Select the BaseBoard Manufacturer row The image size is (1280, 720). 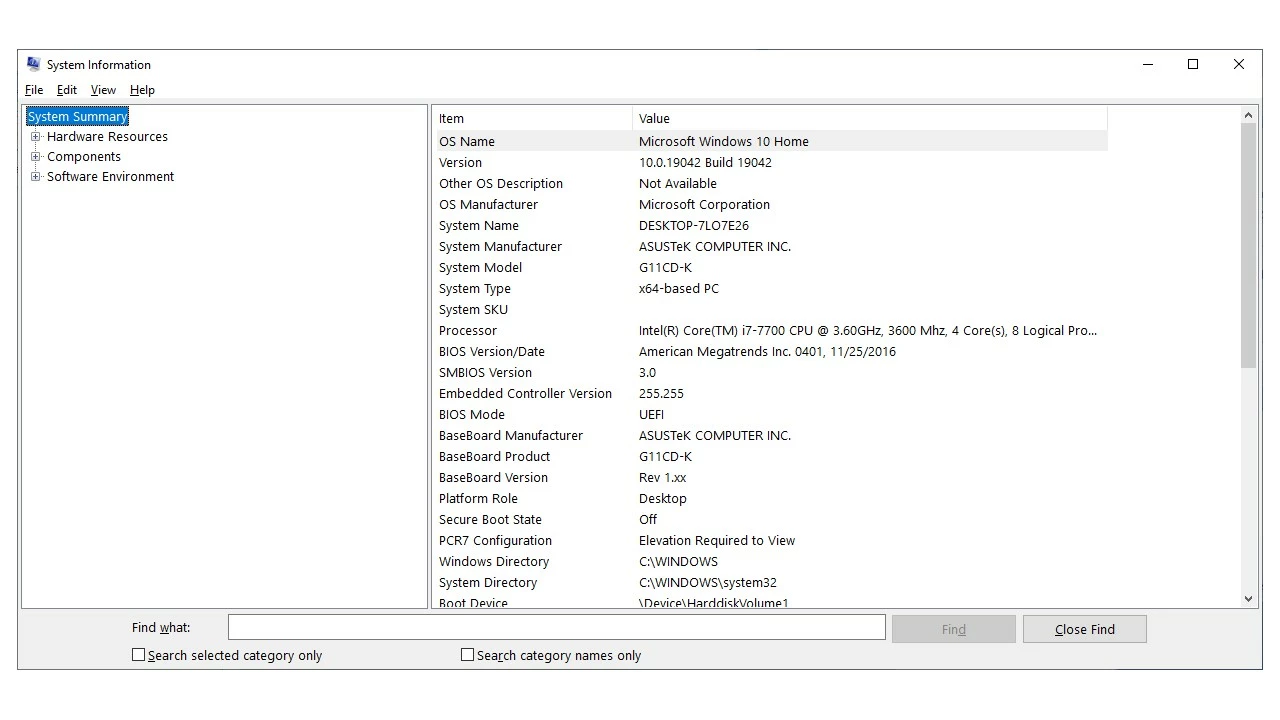tap(771, 435)
